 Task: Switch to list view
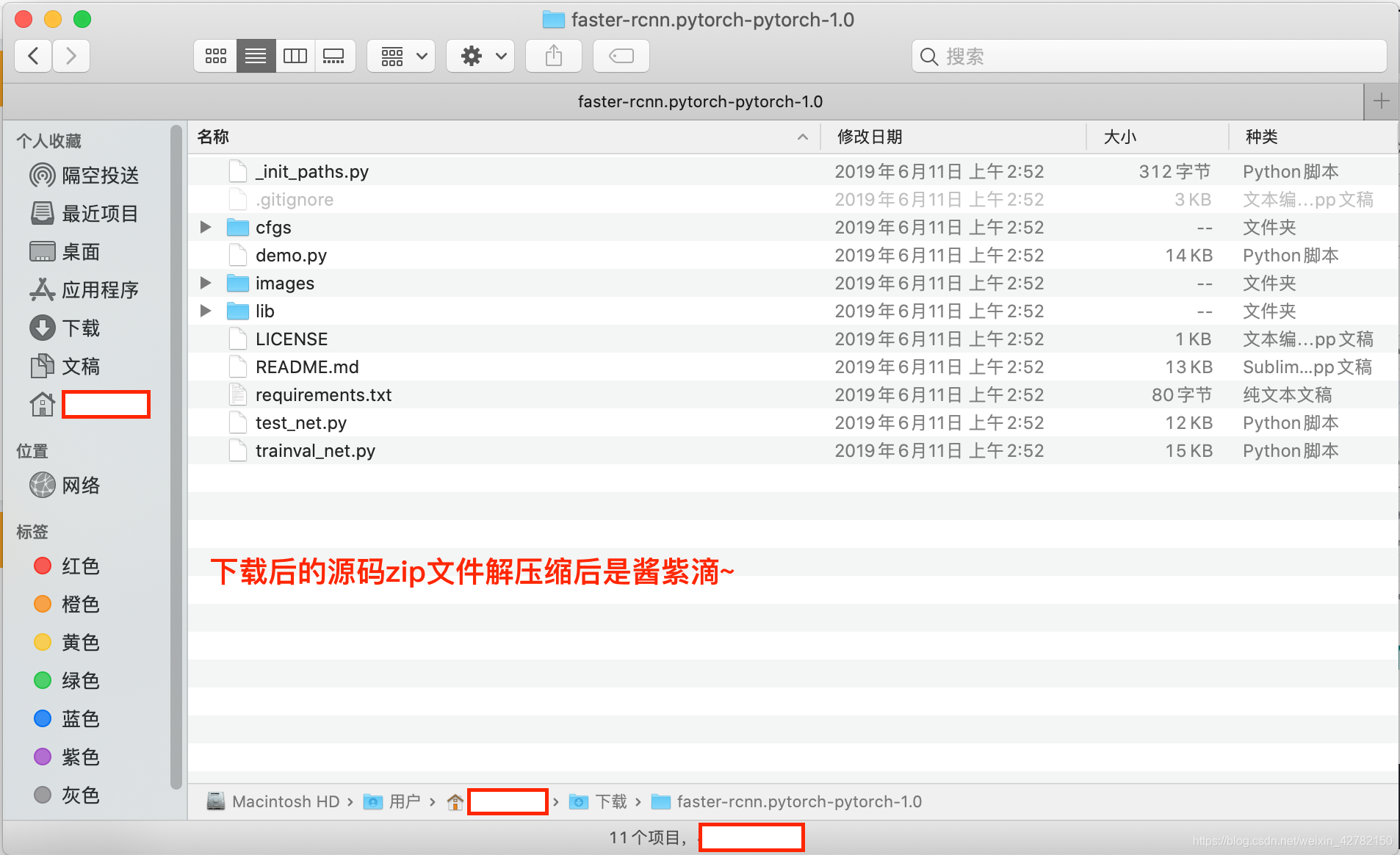click(256, 56)
